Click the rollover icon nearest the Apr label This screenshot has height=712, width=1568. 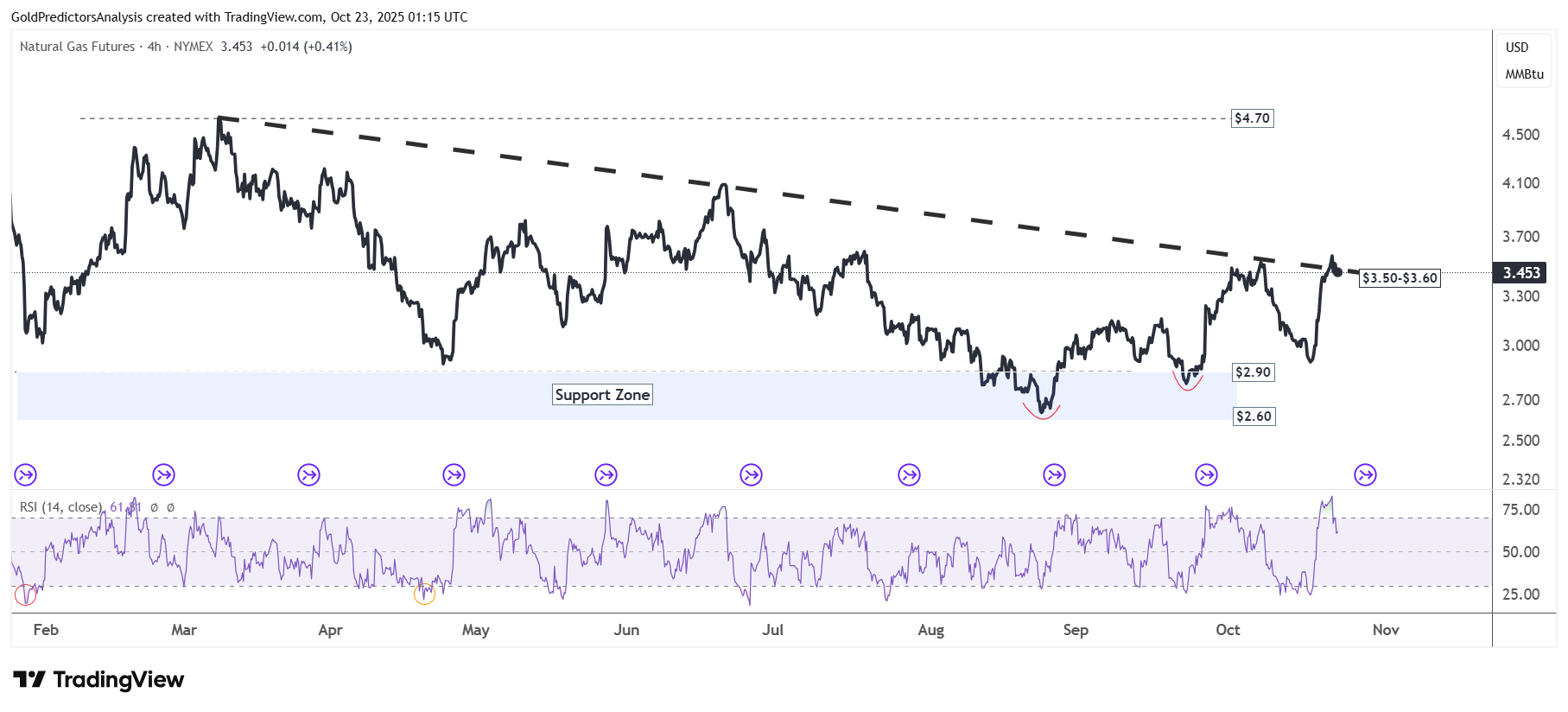(308, 474)
